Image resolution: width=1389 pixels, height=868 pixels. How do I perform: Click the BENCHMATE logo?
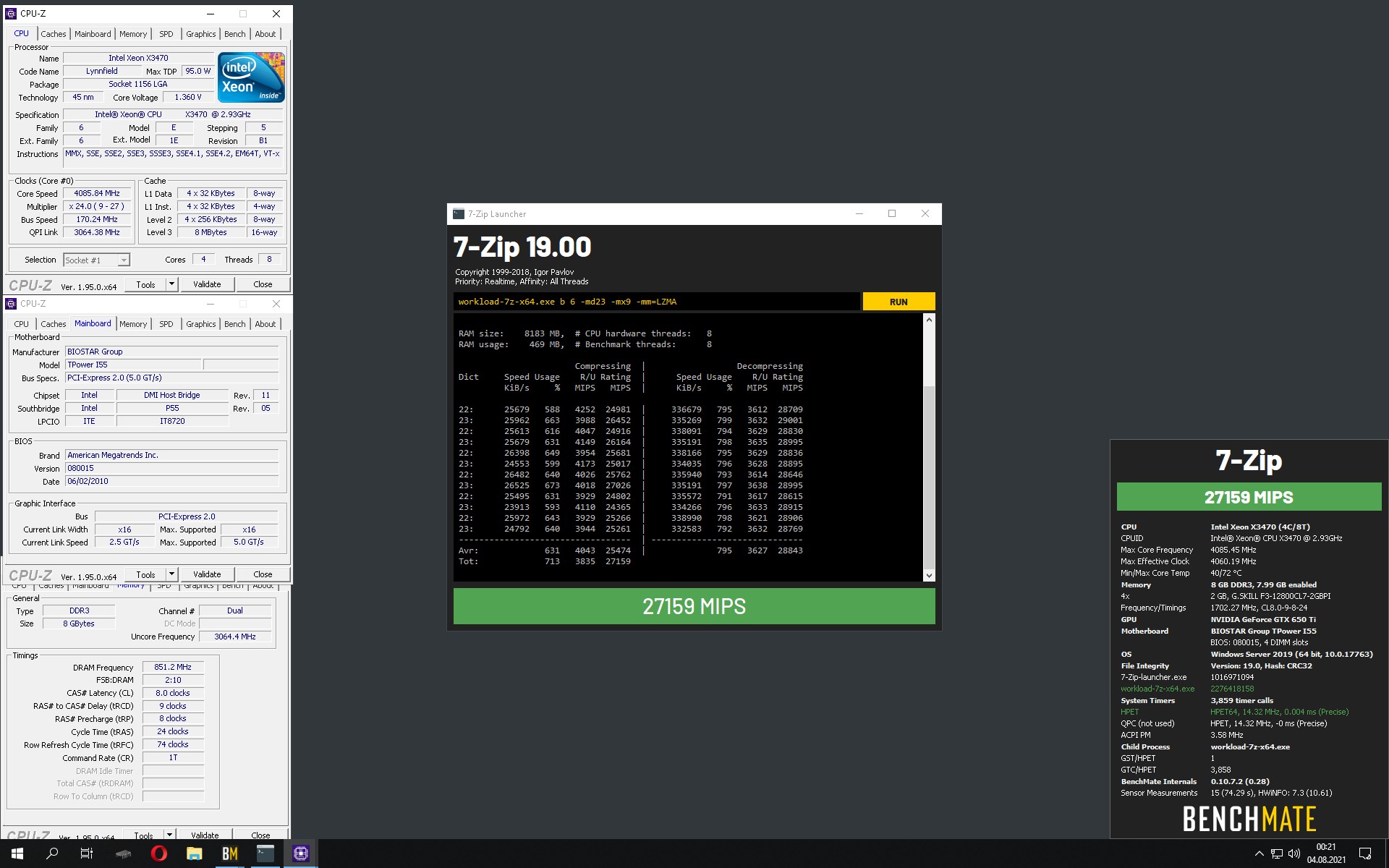pos(1249,819)
